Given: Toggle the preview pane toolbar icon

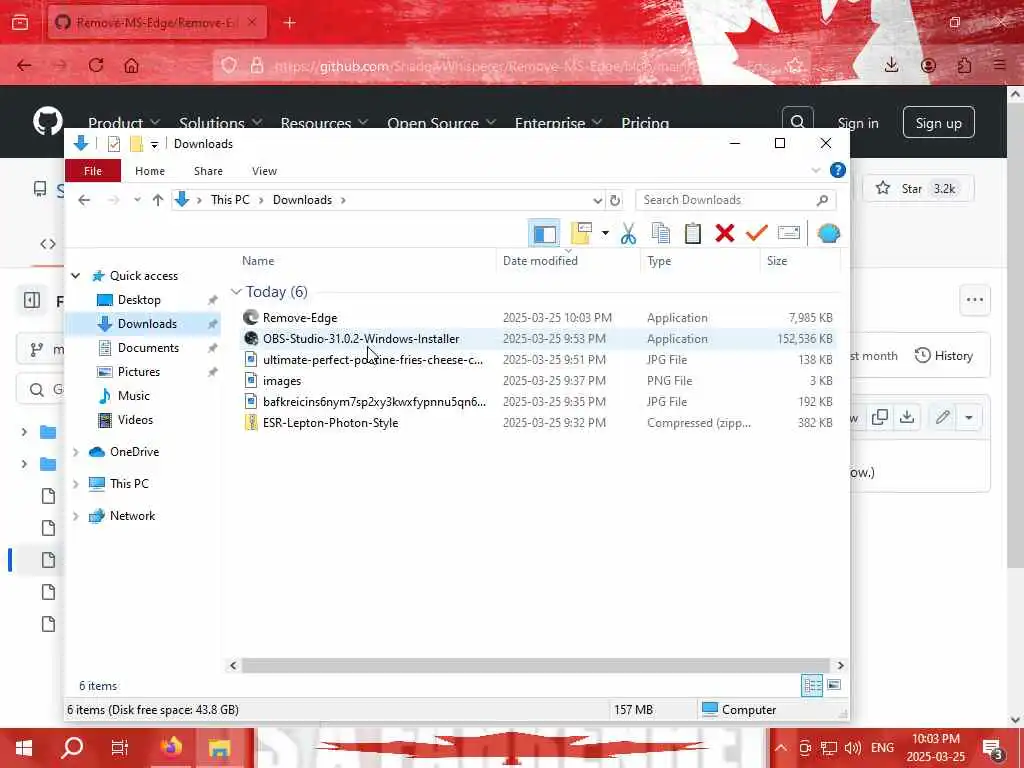Looking at the screenshot, I should [x=544, y=233].
